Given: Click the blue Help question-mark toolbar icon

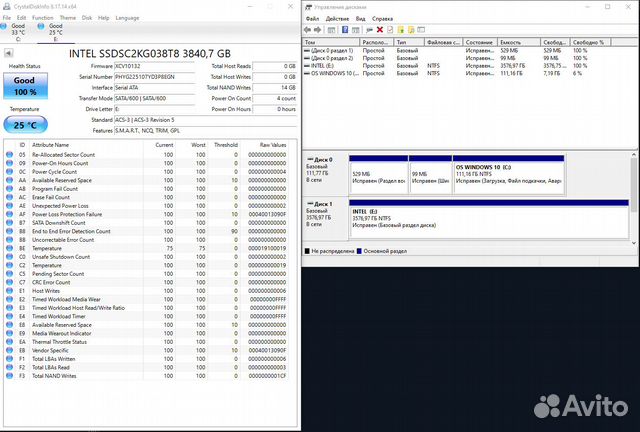Looking at the screenshot, I should click(345, 30).
